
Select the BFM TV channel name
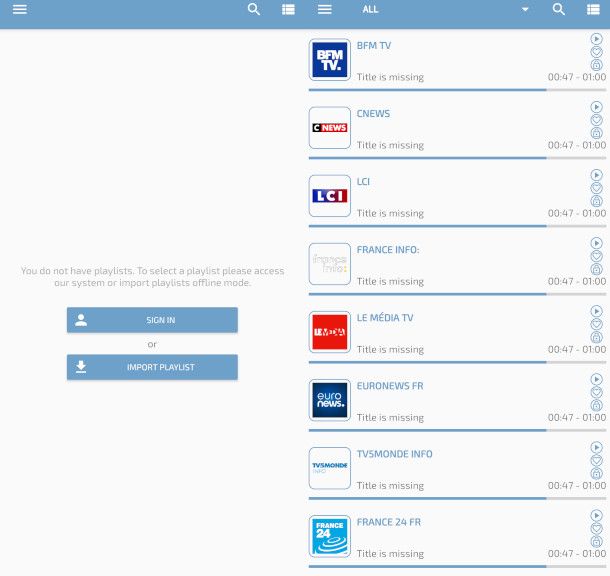[374, 46]
